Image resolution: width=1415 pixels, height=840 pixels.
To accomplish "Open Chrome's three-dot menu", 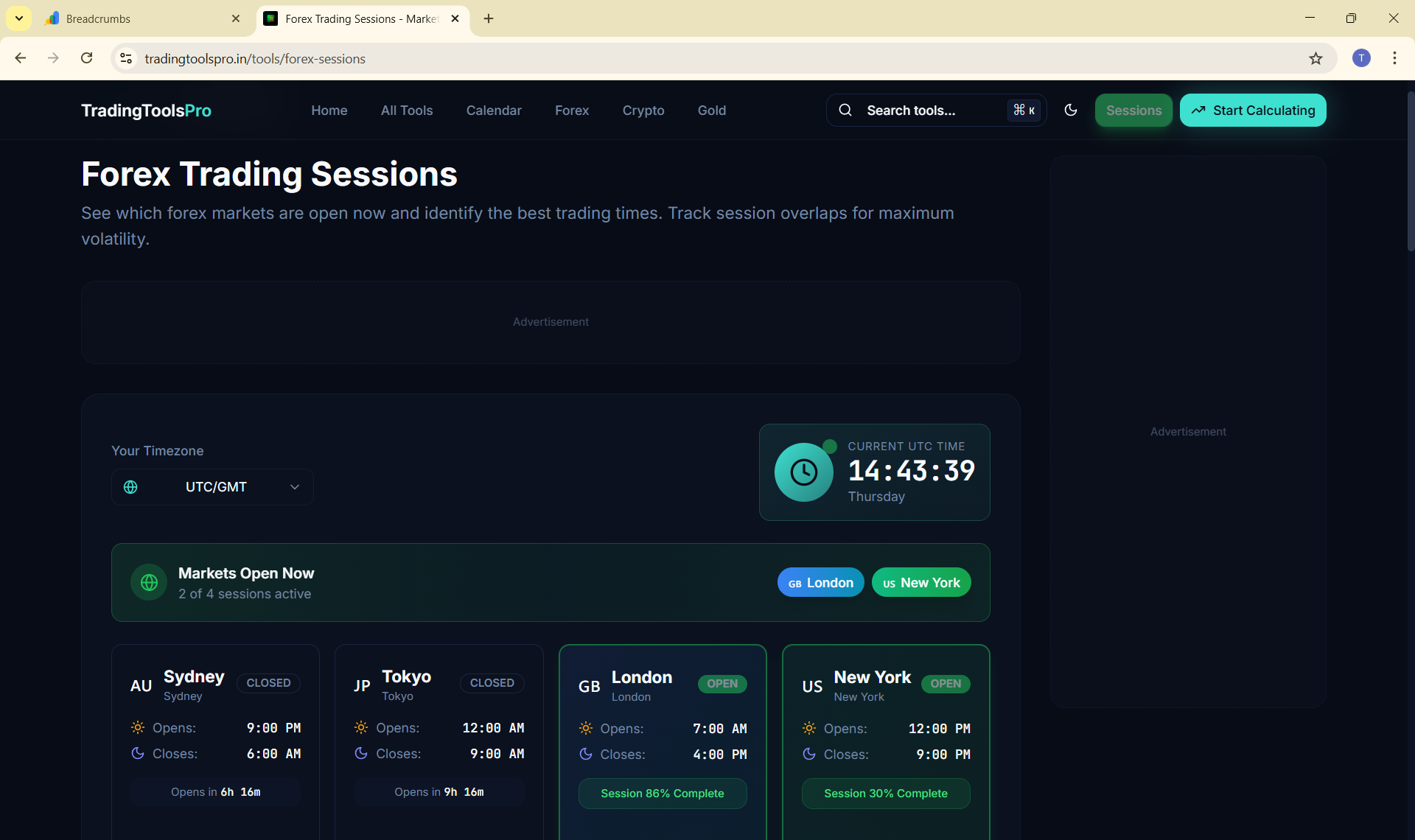I will click(x=1394, y=58).
